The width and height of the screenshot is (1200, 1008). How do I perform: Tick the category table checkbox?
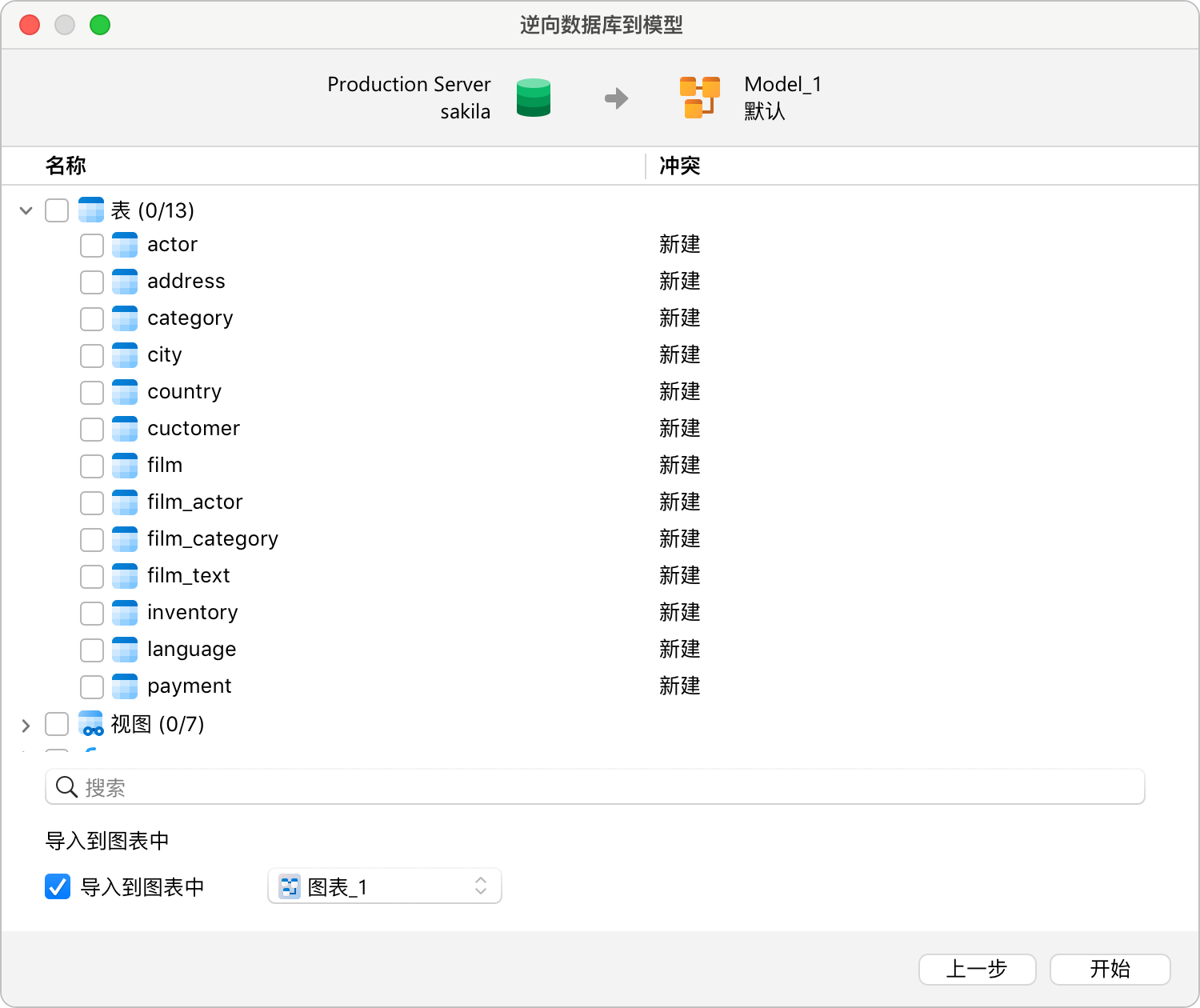92,319
